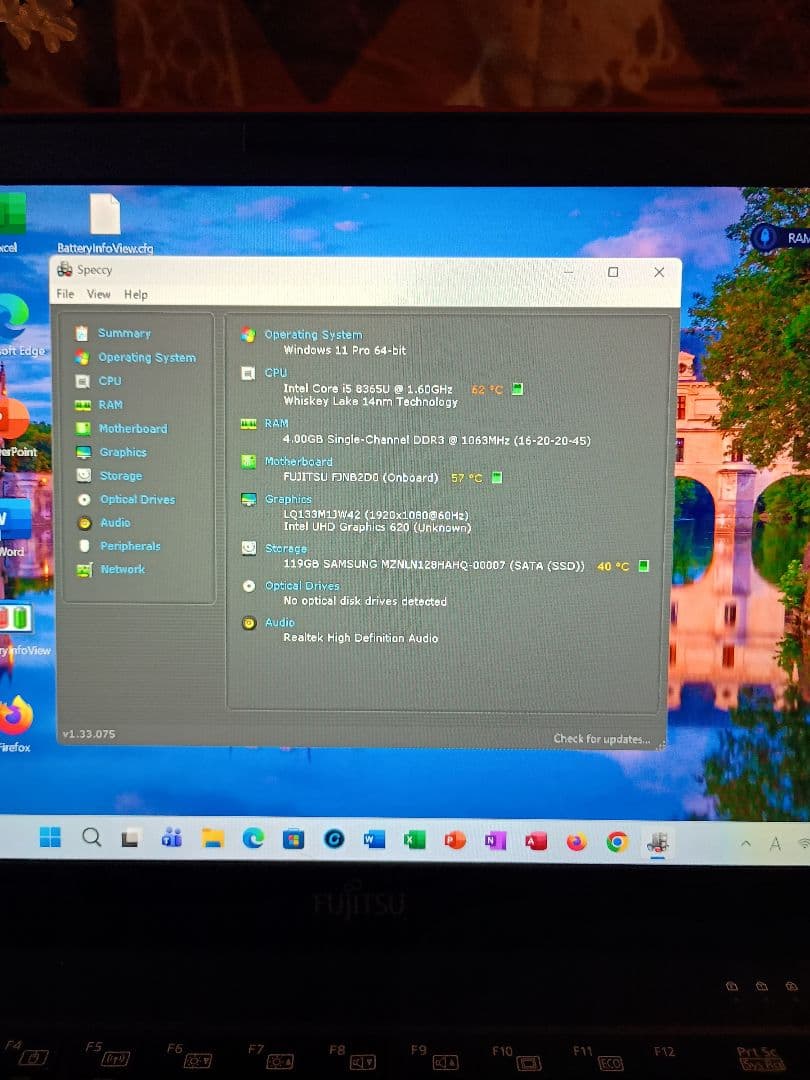
Task: Click the "Windows 11 Pro 64-bit" text
Action: pos(344,351)
